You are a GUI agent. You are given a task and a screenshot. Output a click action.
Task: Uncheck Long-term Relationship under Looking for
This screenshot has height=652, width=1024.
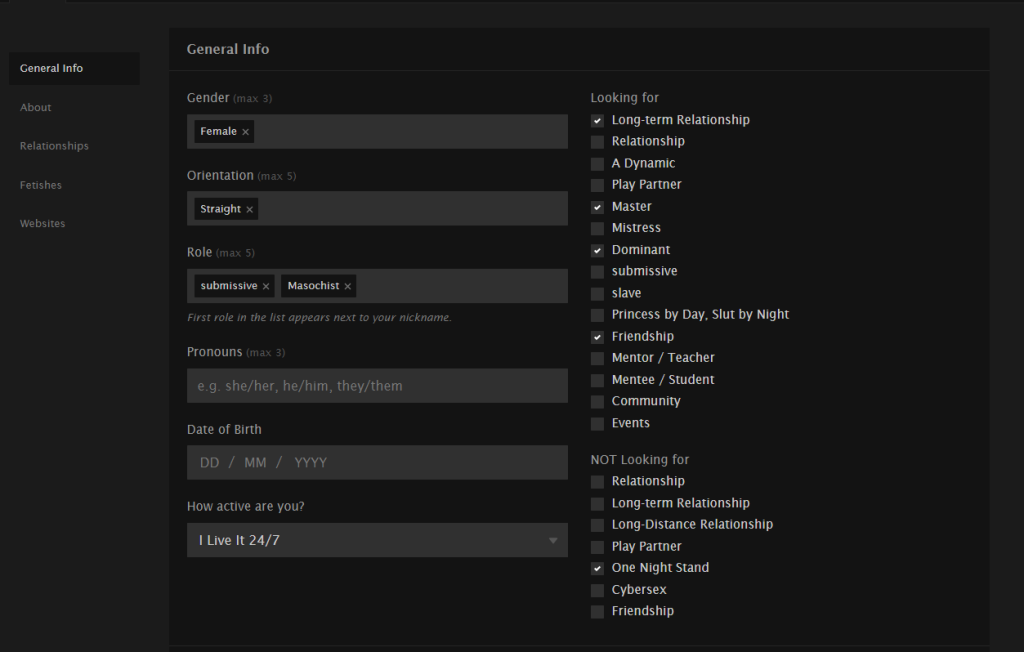point(597,120)
